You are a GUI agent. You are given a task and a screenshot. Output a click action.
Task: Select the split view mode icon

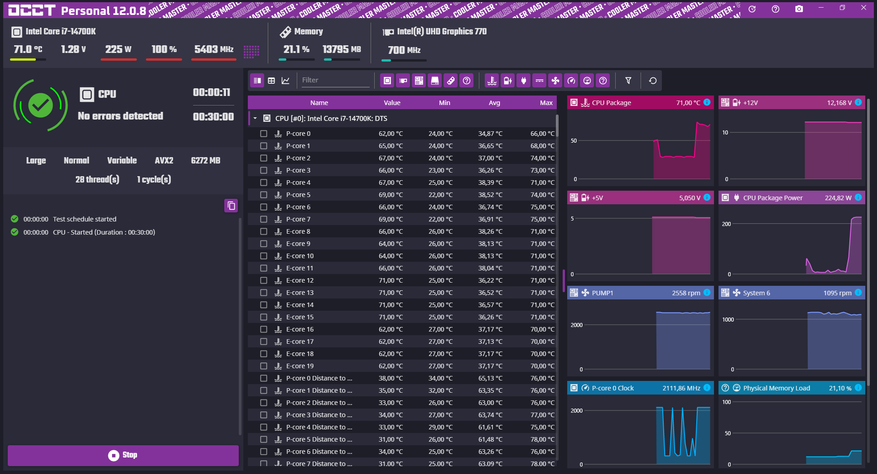tap(257, 80)
